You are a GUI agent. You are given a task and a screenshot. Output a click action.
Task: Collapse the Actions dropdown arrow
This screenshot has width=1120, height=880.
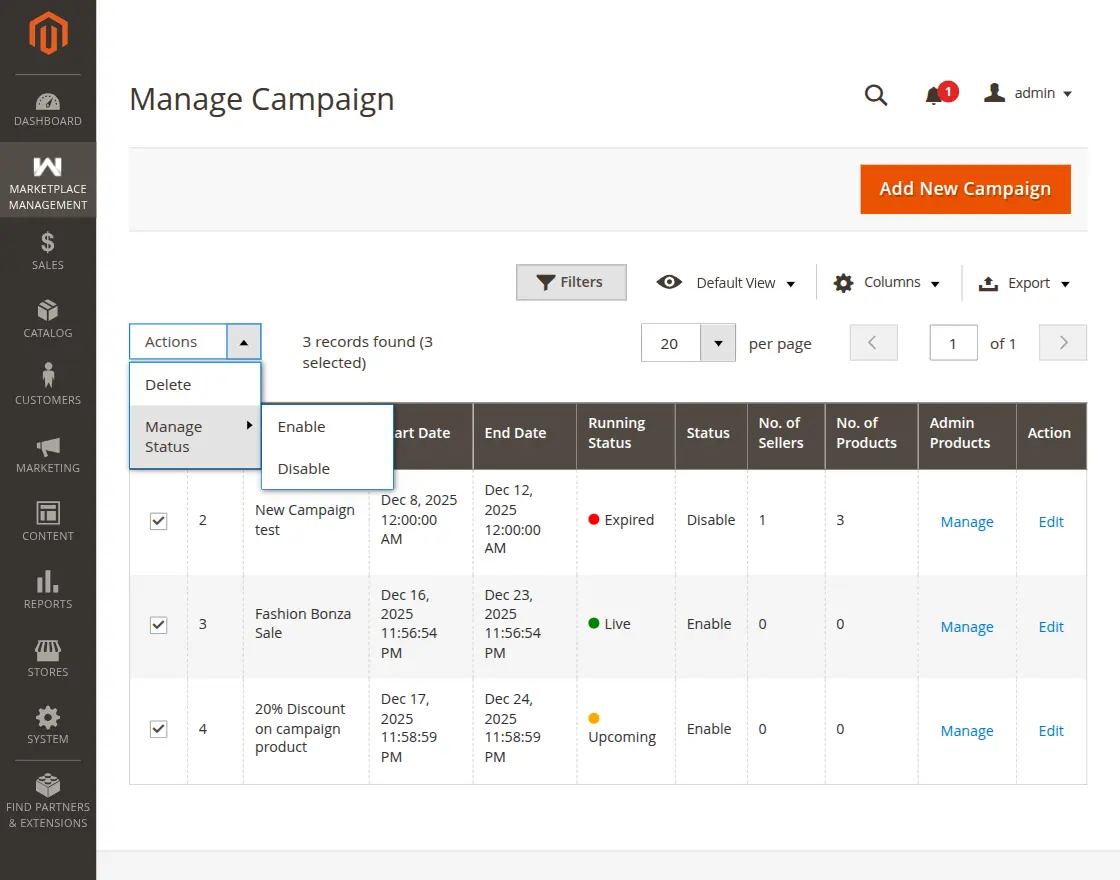pyautogui.click(x=244, y=341)
